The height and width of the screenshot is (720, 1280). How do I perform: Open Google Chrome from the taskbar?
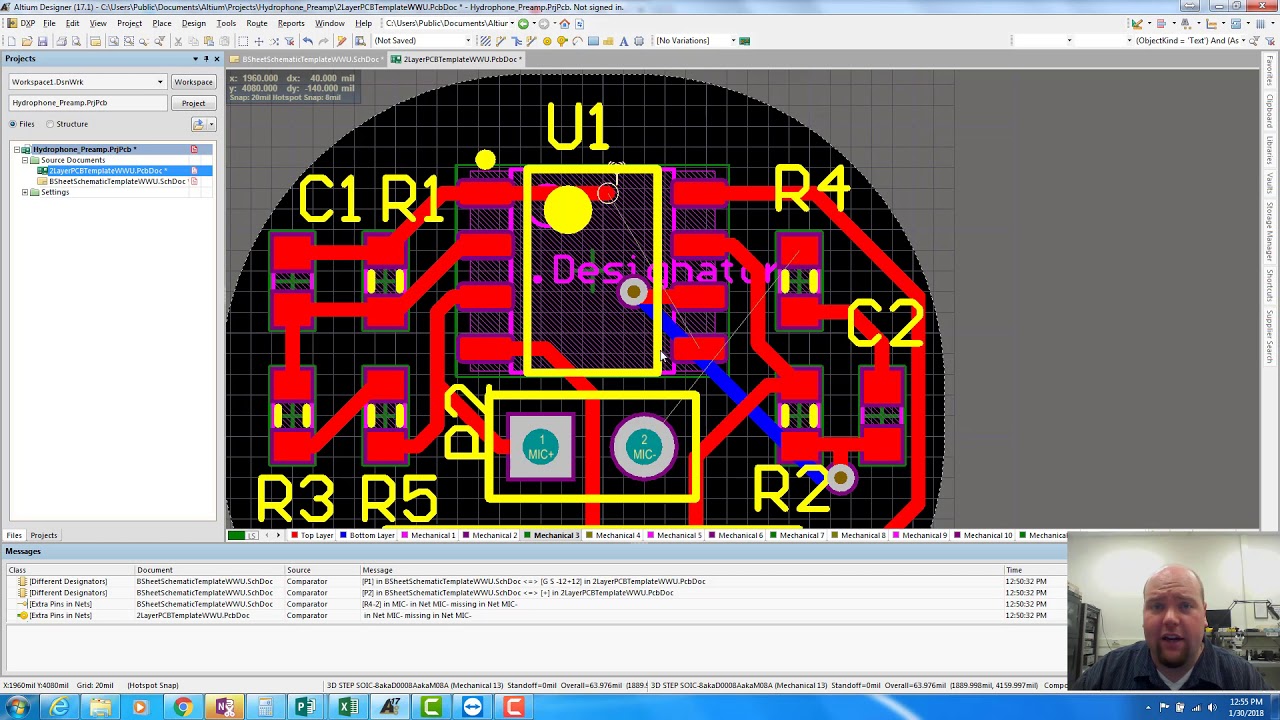pyautogui.click(x=182, y=707)
